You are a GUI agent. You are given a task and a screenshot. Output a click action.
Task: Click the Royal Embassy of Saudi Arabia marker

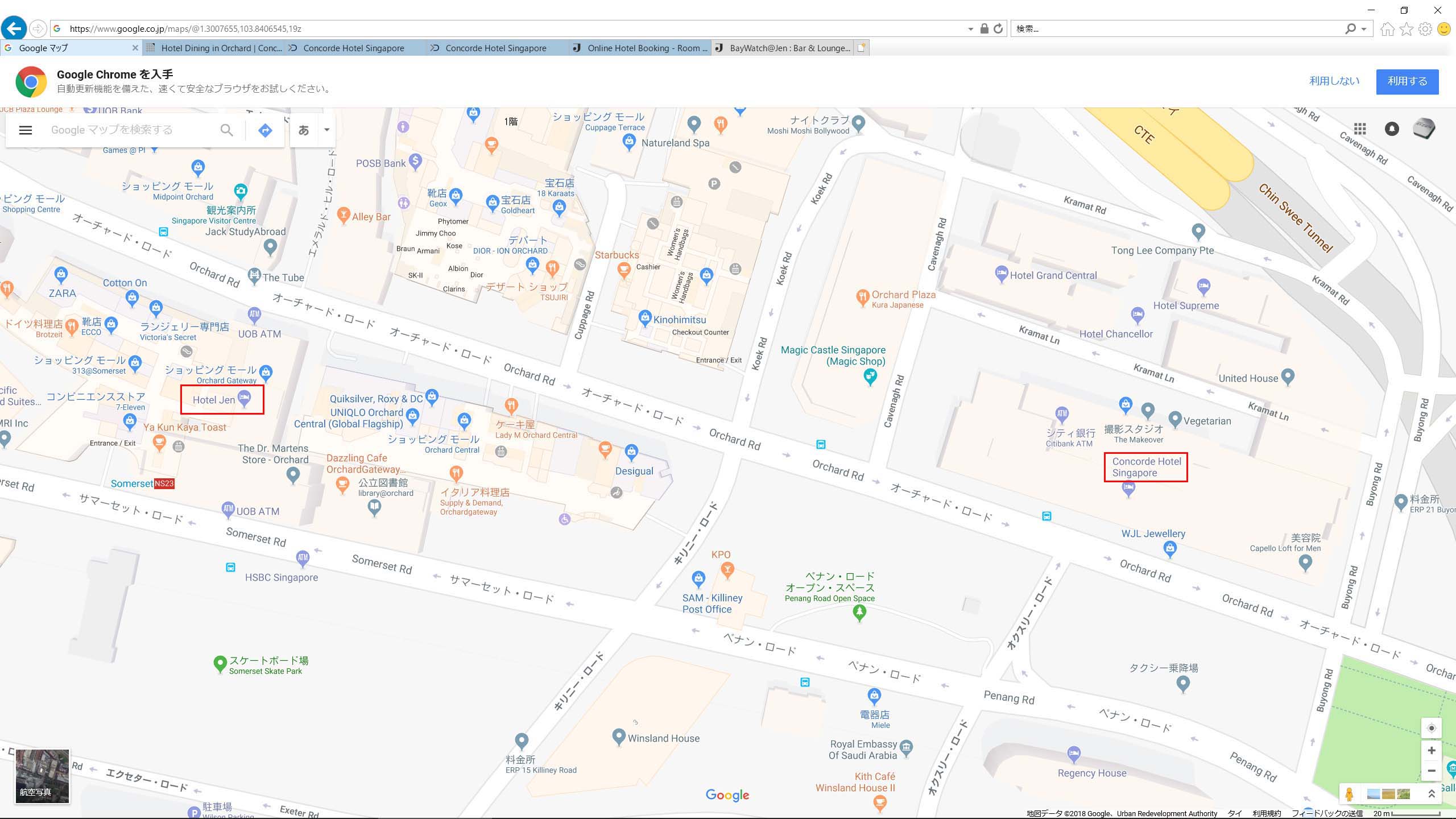[907, 747]
